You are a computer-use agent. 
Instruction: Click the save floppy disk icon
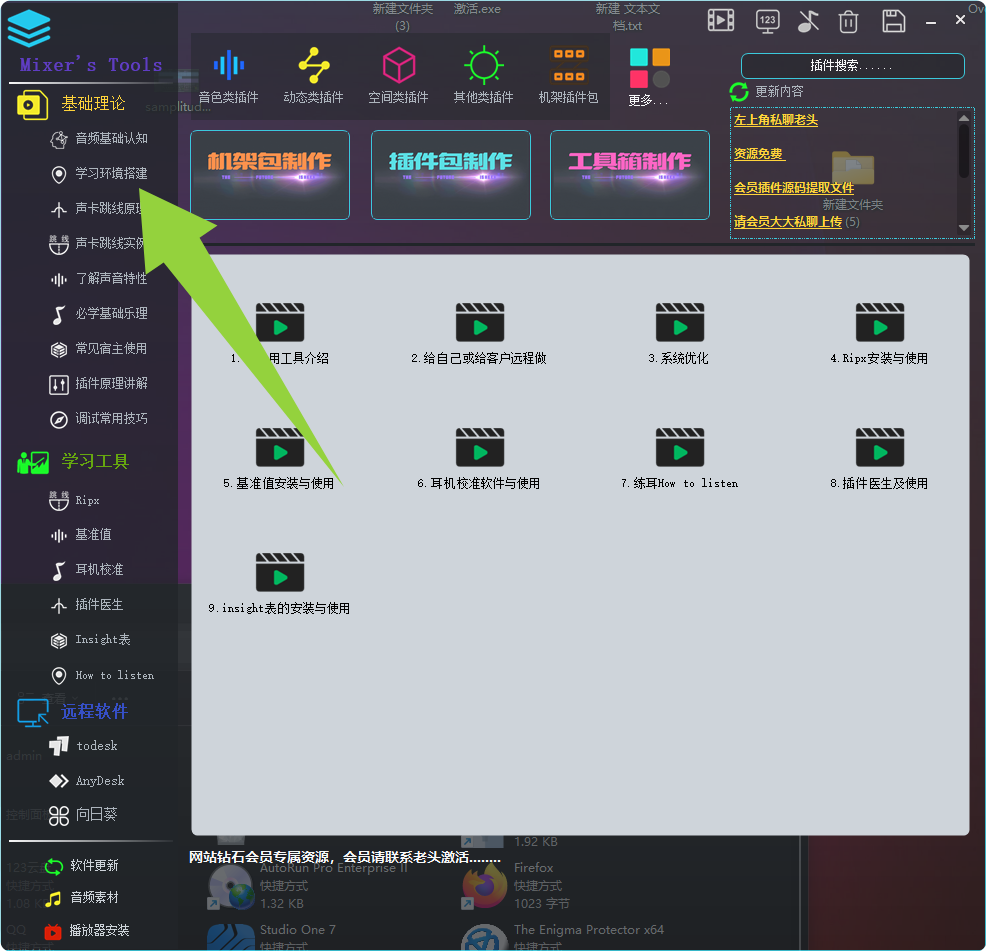[893, 21]
